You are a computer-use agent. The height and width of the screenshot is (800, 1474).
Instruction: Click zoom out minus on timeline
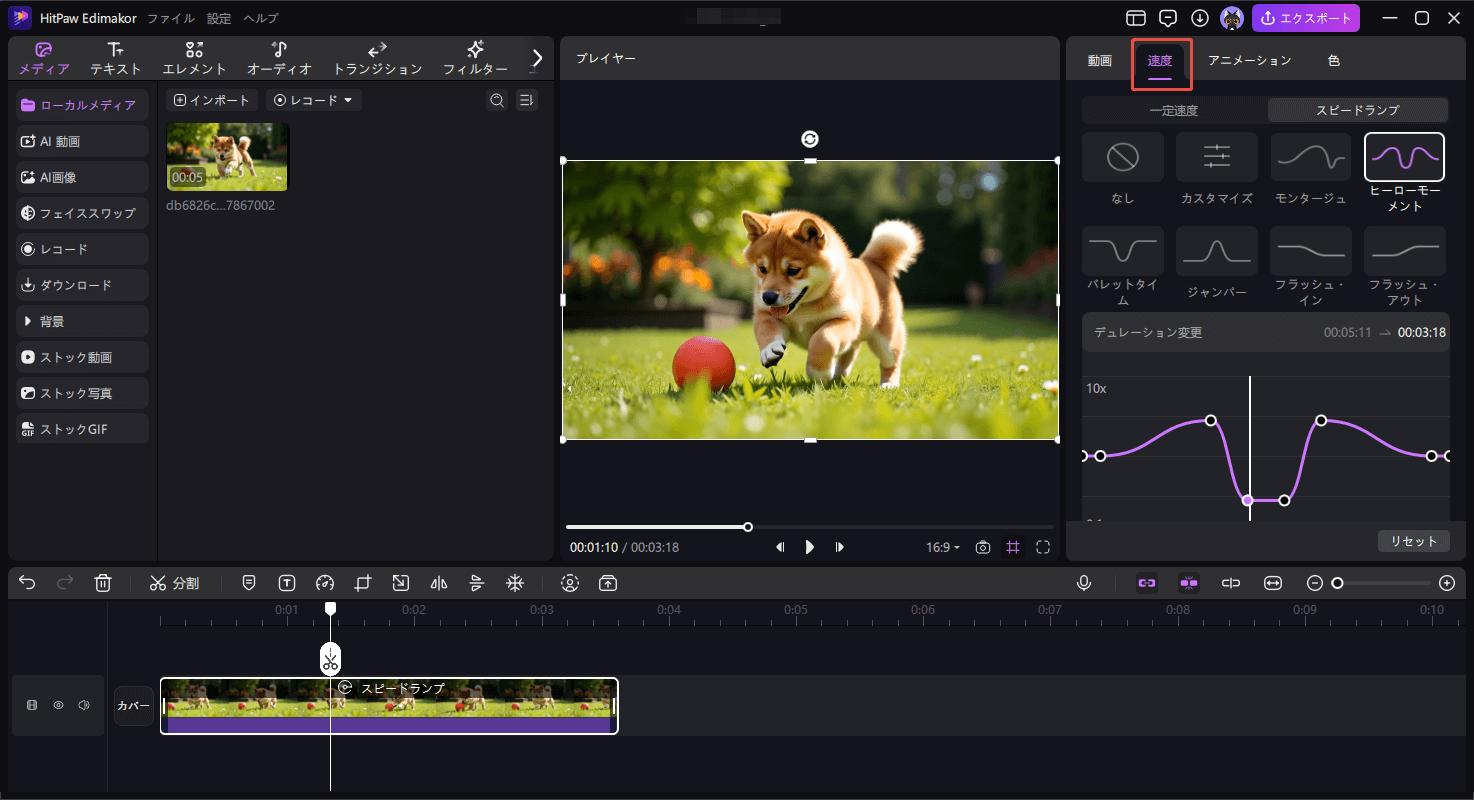(1315, 583)
